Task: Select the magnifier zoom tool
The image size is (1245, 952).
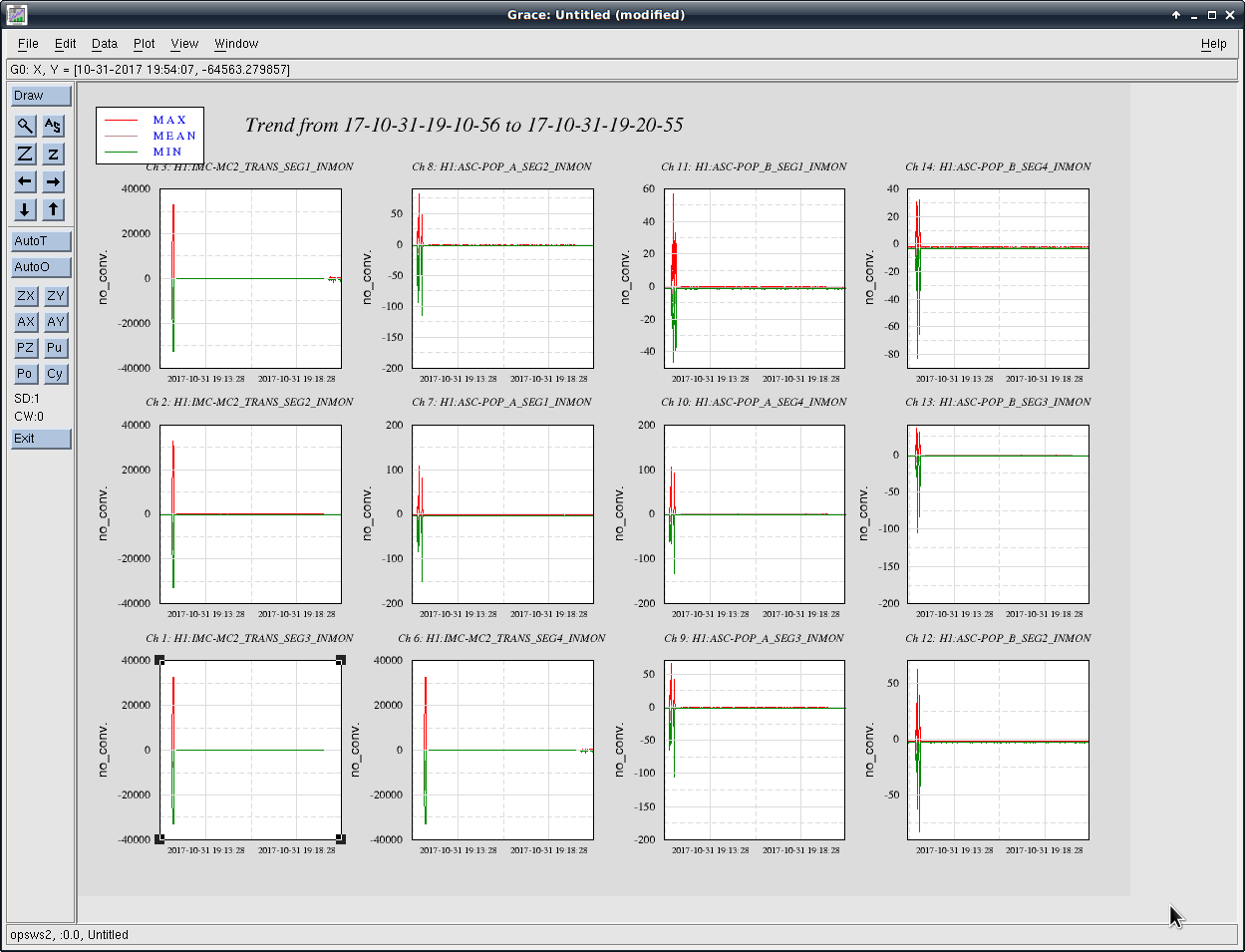Action: click(25, 126)
